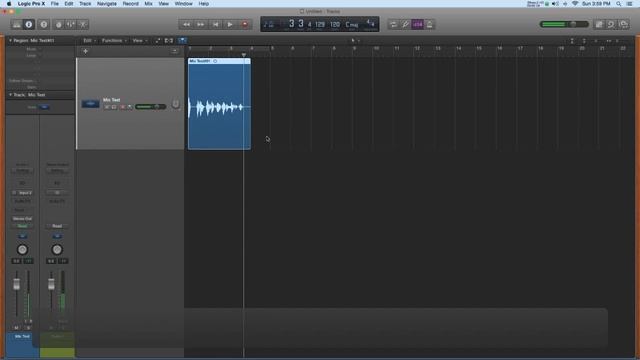Screen dimensions: 640x360
Task: Click the Forward transport button
Action: tap(201, 24)
